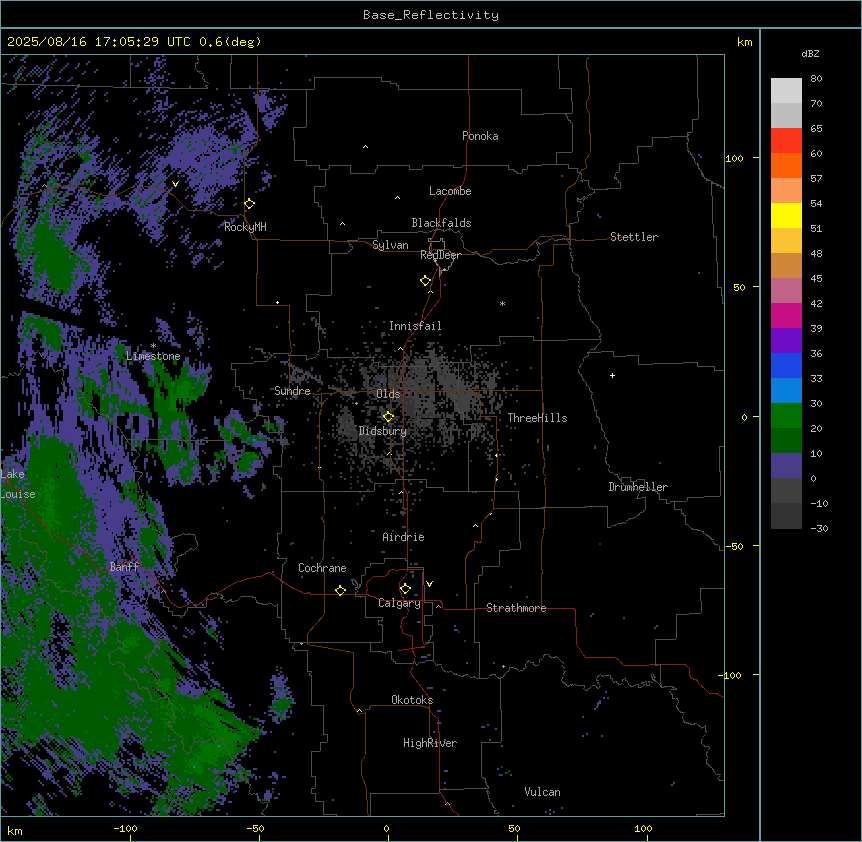The height and width of the screenshot is (842, 862).
Task: Click the yellow 54 dBZ legend swatch
Action: (x=786, y=215)
